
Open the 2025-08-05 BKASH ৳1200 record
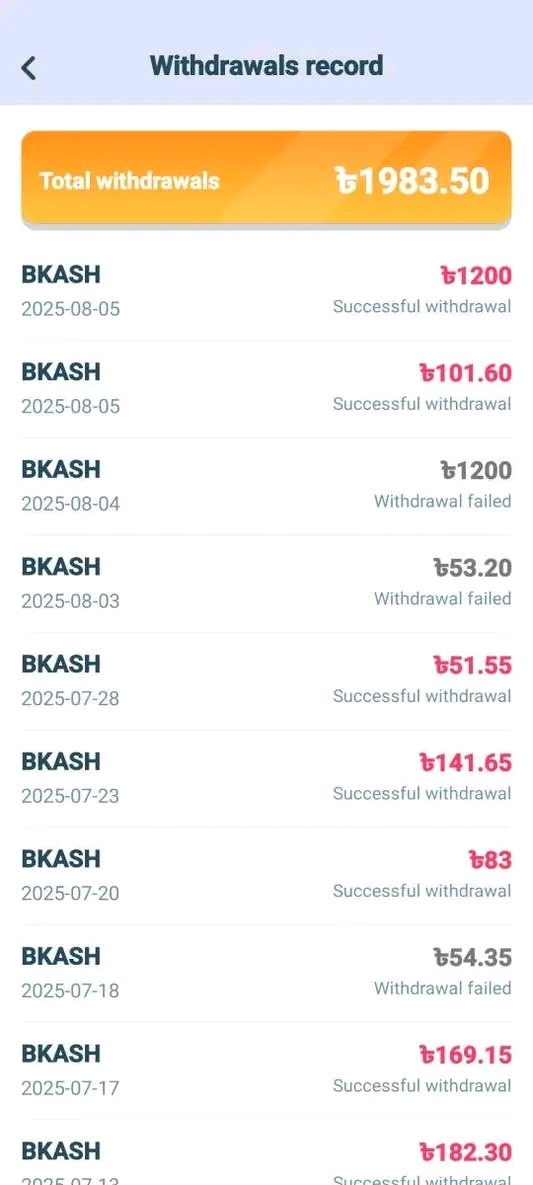tap(266, 292)
